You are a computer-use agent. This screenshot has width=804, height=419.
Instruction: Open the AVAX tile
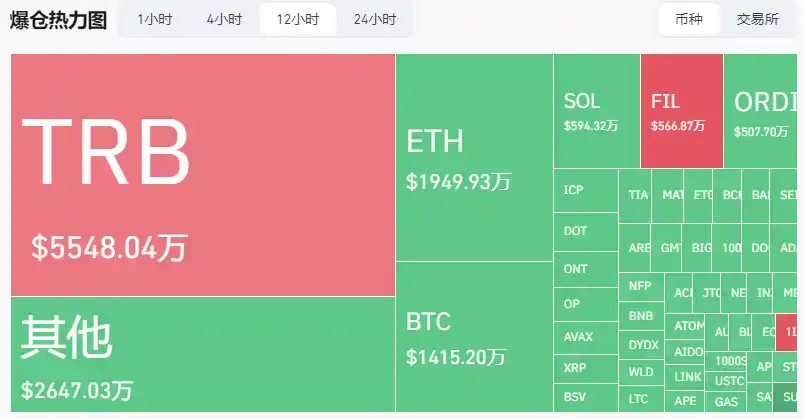click(585, 337)
